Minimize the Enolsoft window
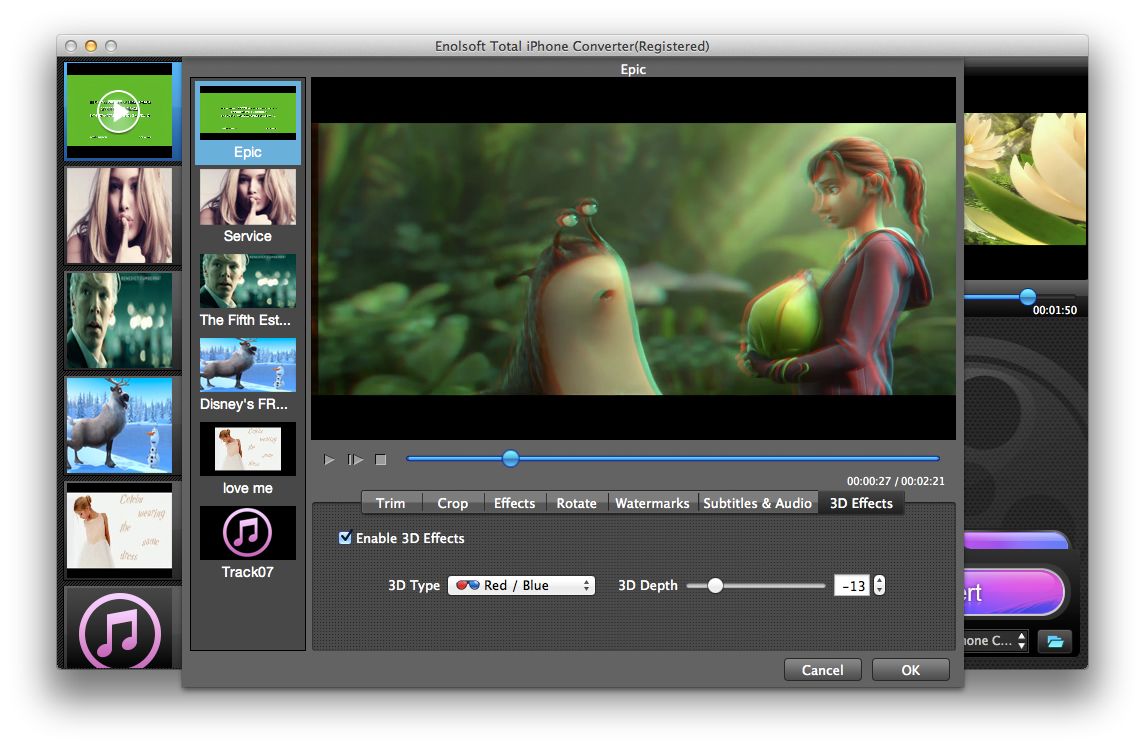 pos(91,46)
